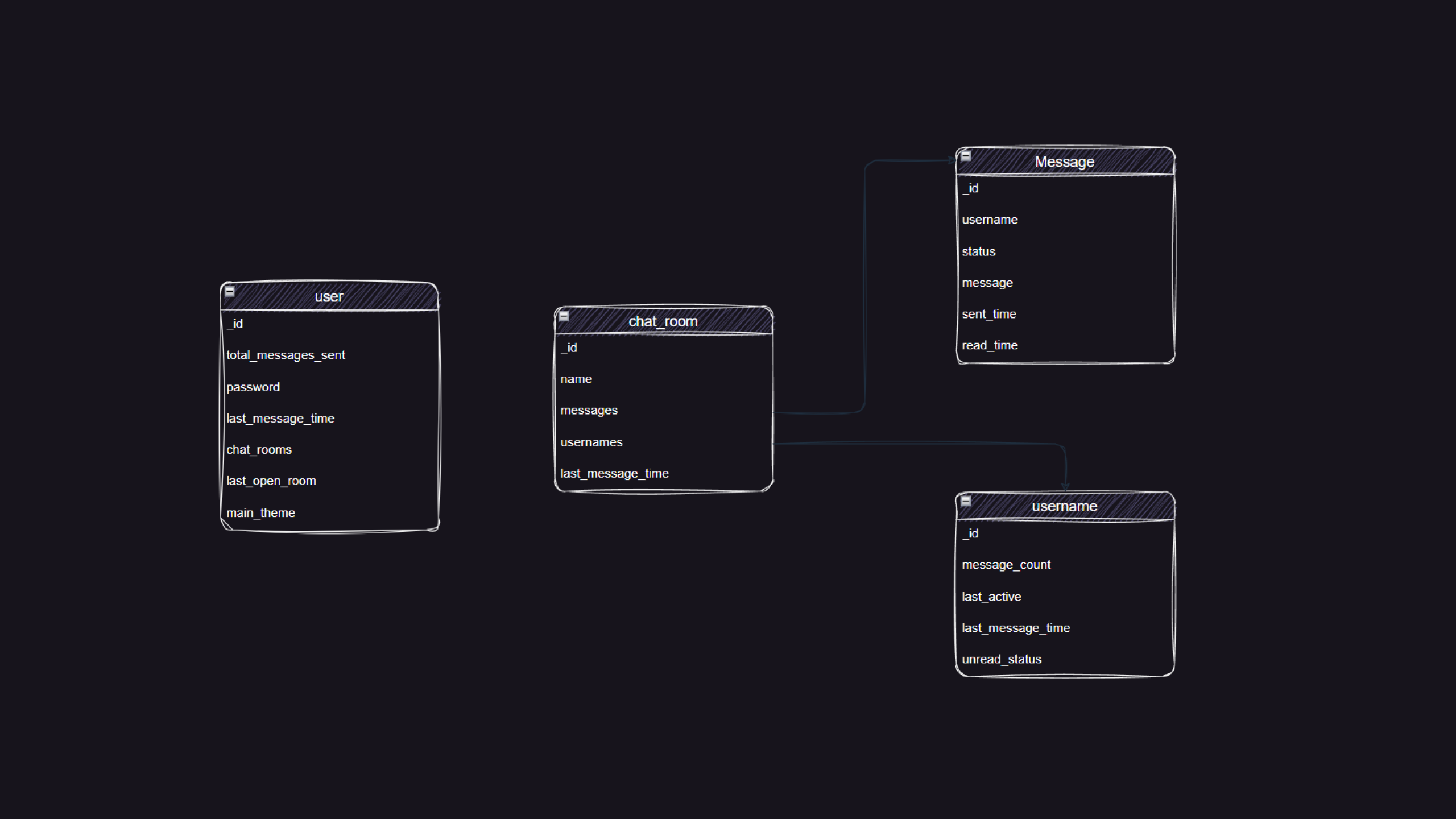This screenshot has height=819, width=1456.
Task: Expand the chat_rooms field in user
Action: pyautogui.click(x=259, y=449)
